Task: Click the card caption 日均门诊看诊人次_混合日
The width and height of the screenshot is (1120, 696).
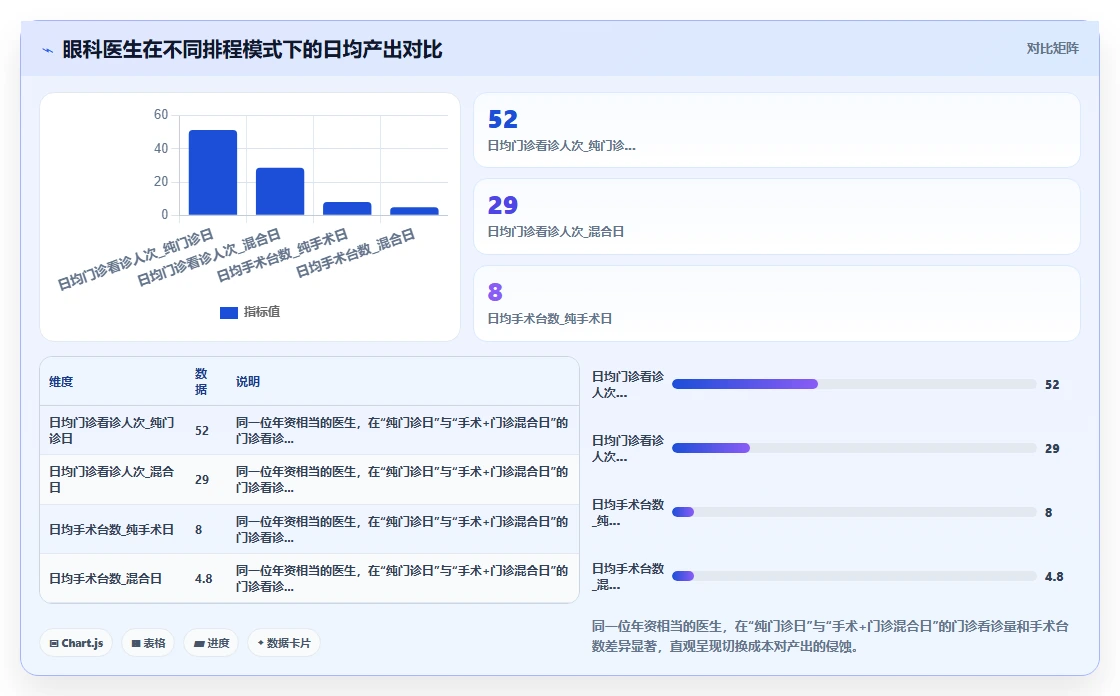Action: tap(556, 232)
